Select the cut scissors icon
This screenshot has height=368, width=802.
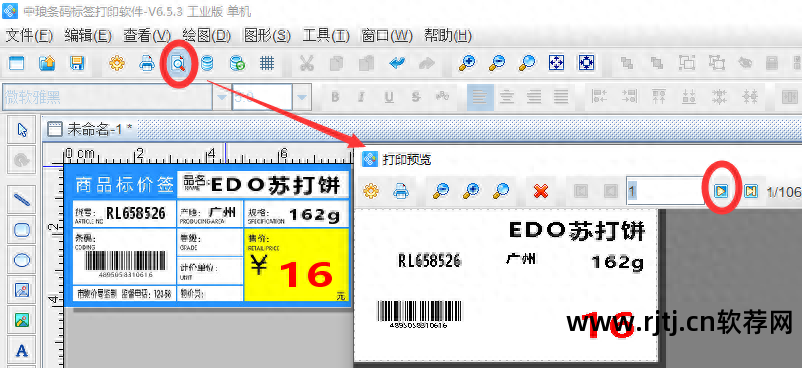point(306,63)
